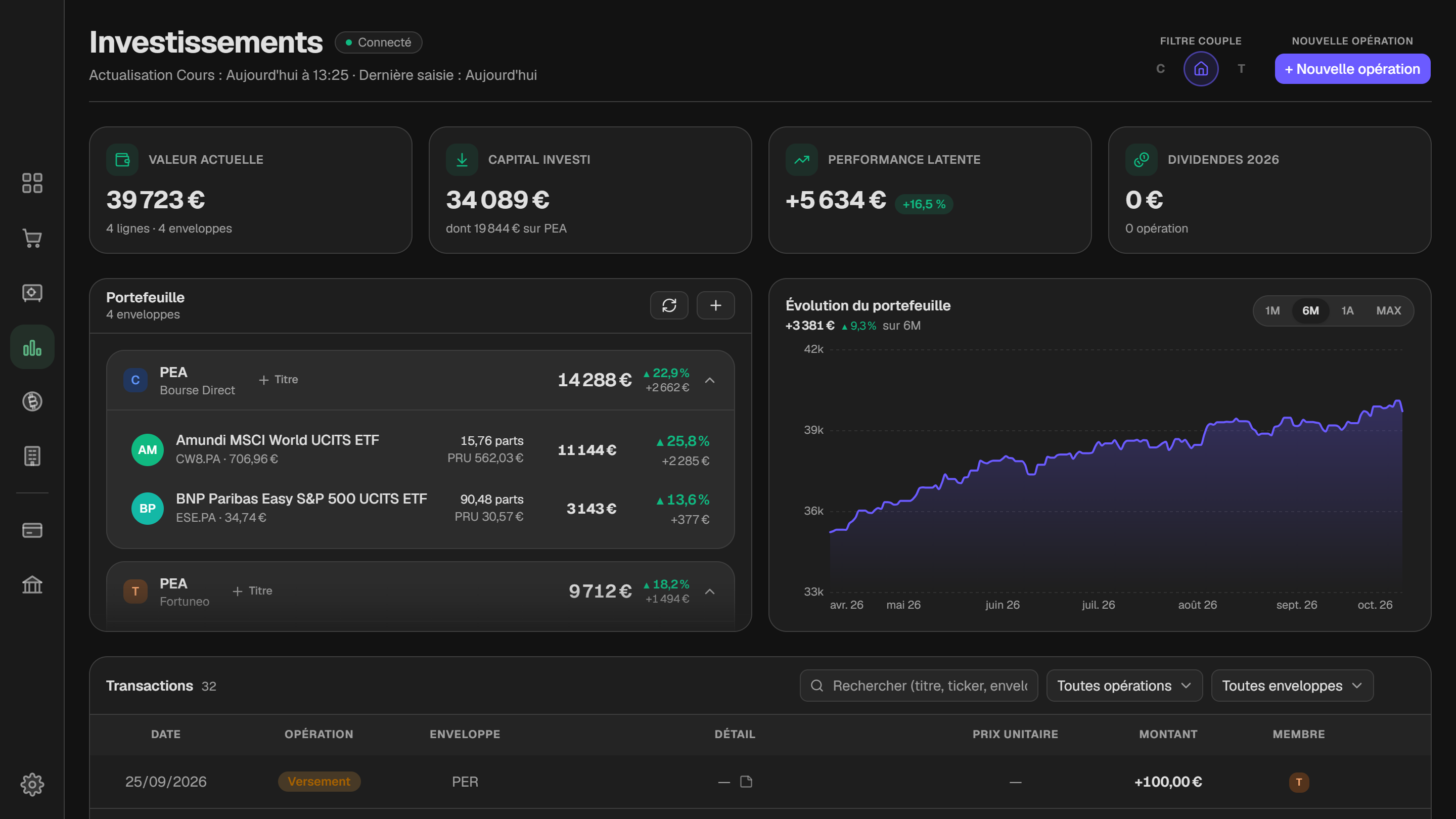Click the 25/09/2026 transaction date

[x=166, y=782]
